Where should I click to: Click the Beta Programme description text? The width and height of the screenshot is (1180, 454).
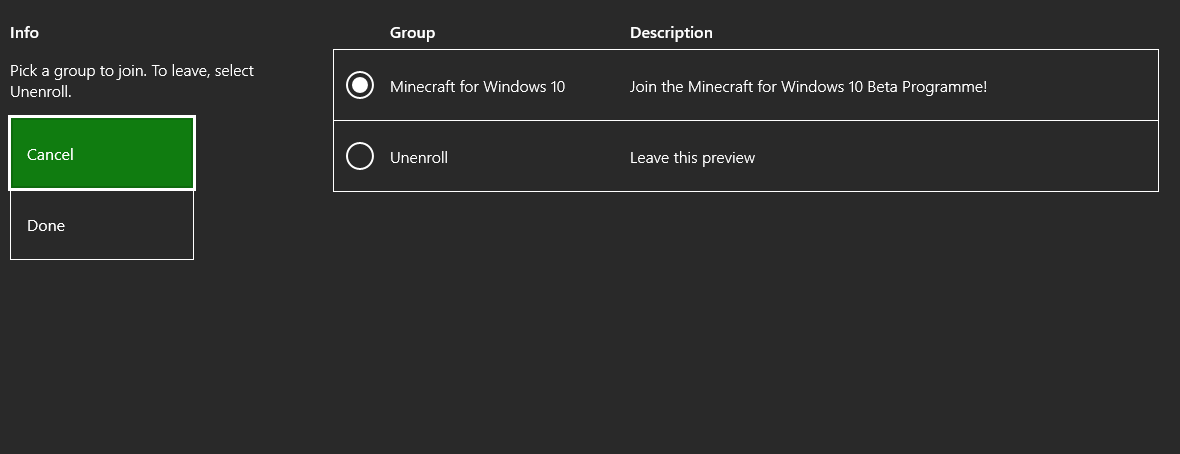(808, 87)
